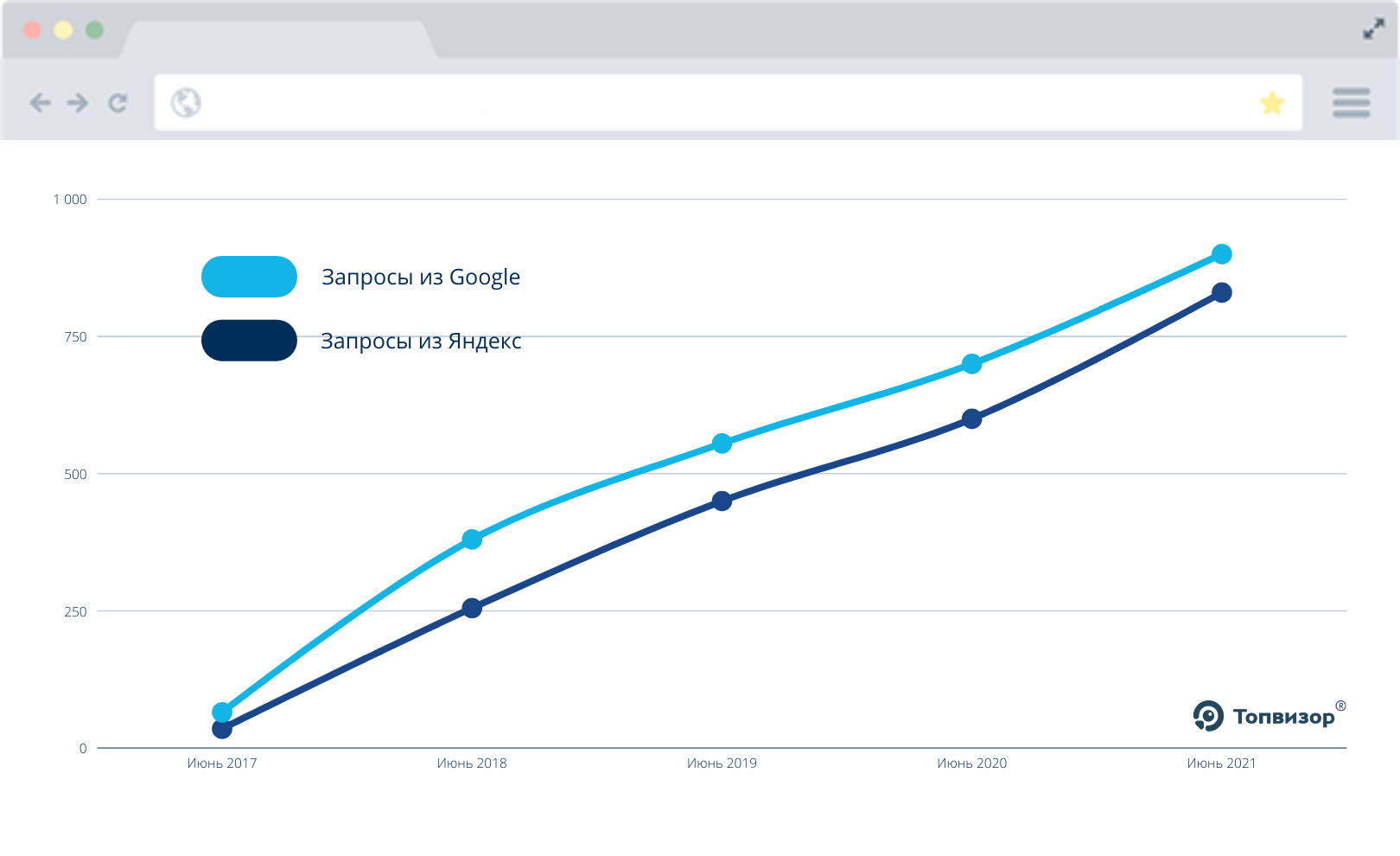Click the Топвизор logo icon

pos(1208,716)
